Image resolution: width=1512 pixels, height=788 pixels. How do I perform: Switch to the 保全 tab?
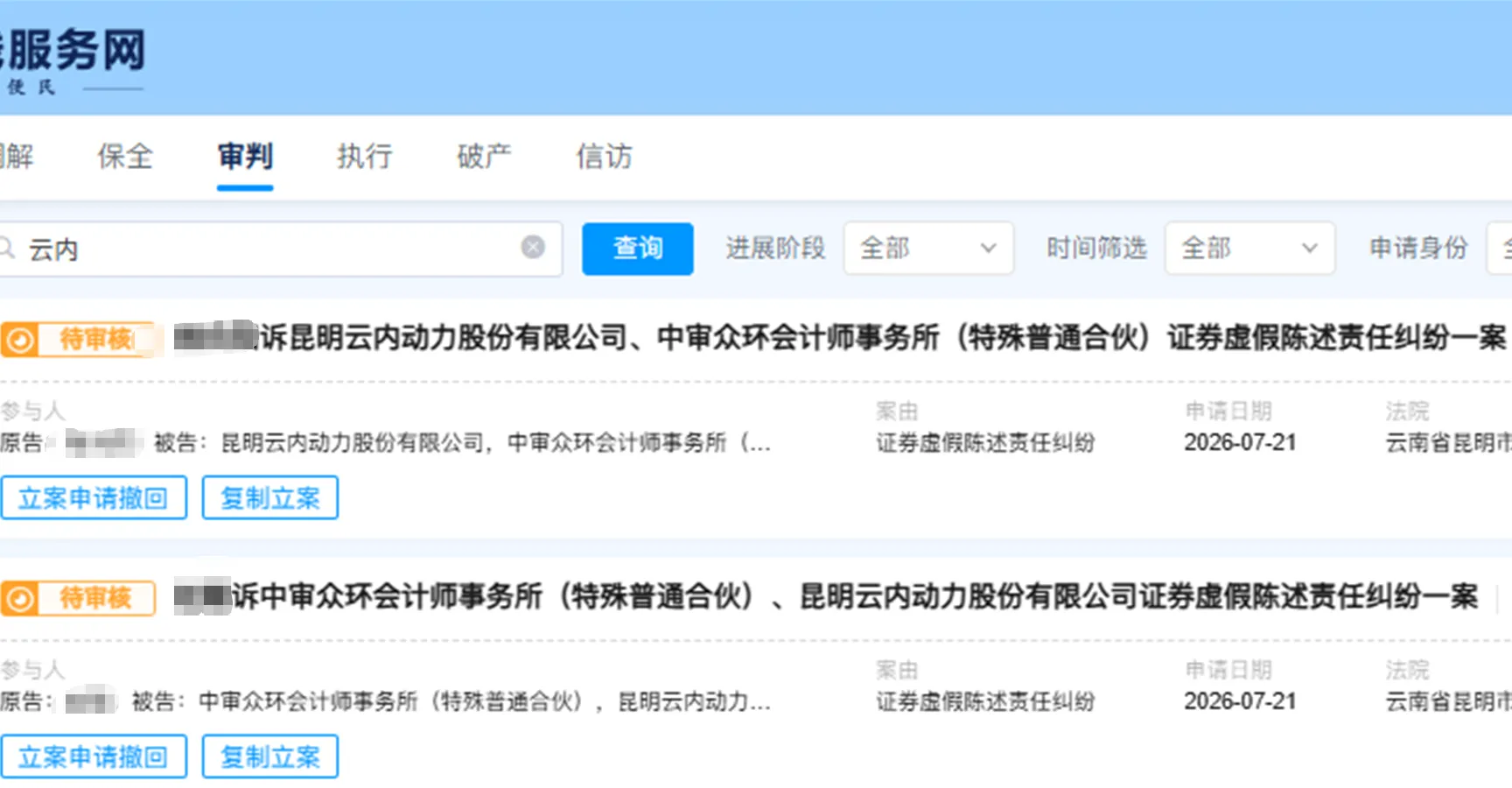click(x=125, y=157)
